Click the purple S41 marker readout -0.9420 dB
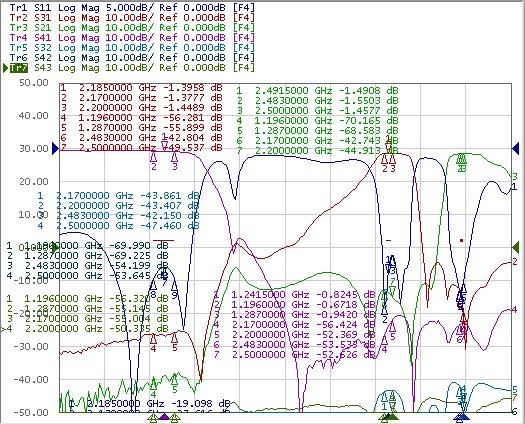 (x=346, y=315)
